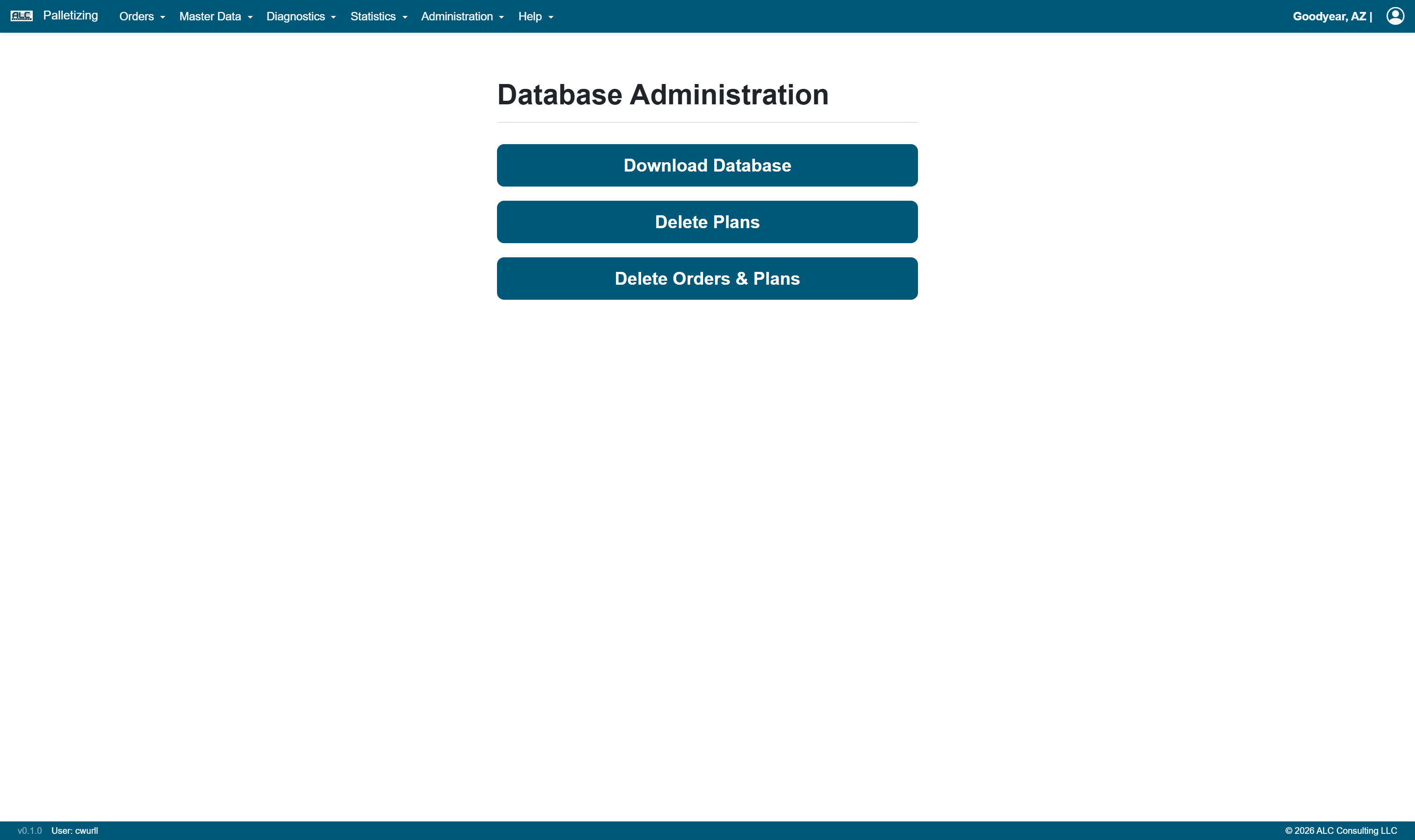Image resolution: width=1415 pixels, height=840 pixels.
Task: Click the 2026 ALC Consulting LLC copyright
Action: click(1341, 830)
